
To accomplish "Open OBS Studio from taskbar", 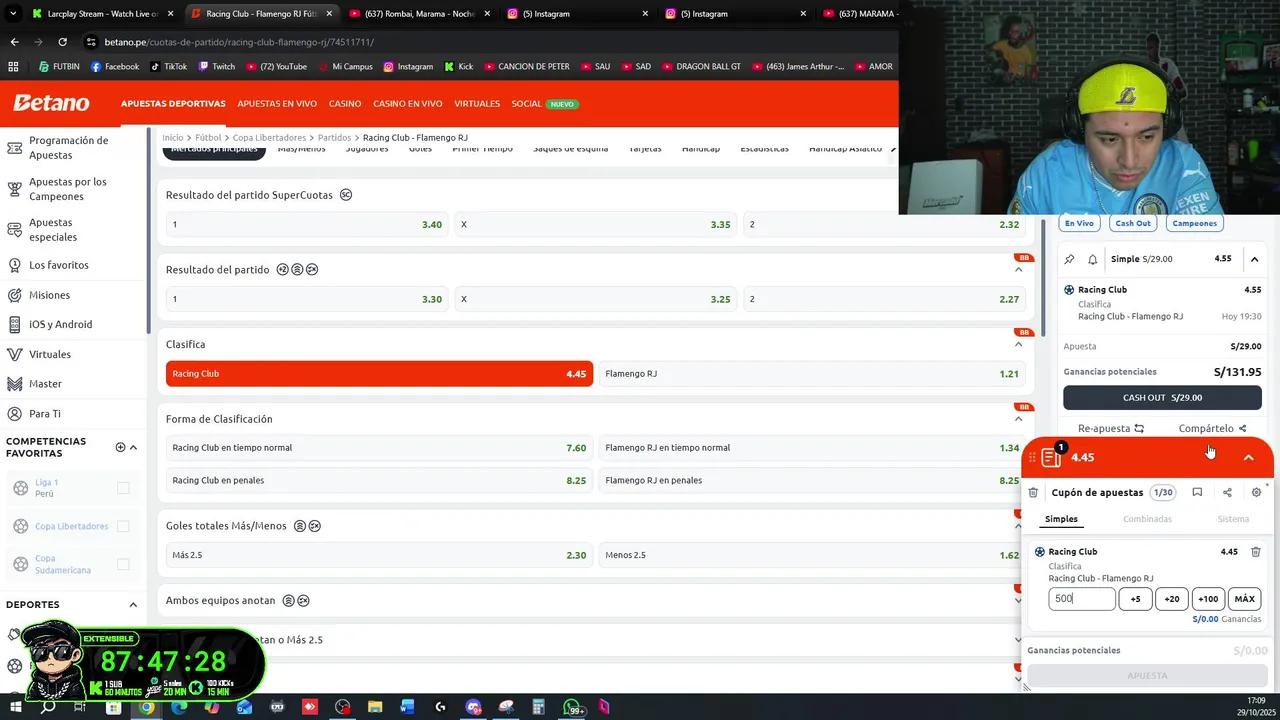I will tap(343, 707).
